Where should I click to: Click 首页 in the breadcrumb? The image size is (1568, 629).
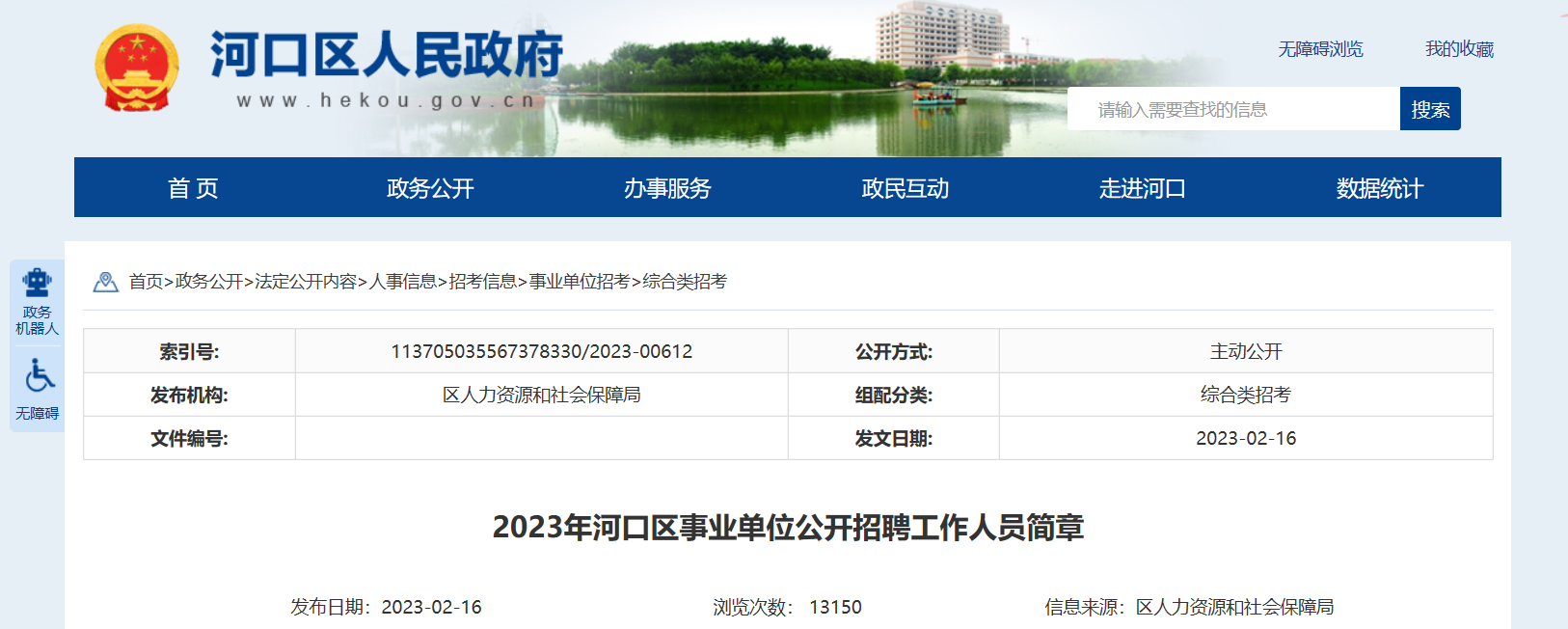(x=146, y=282)
